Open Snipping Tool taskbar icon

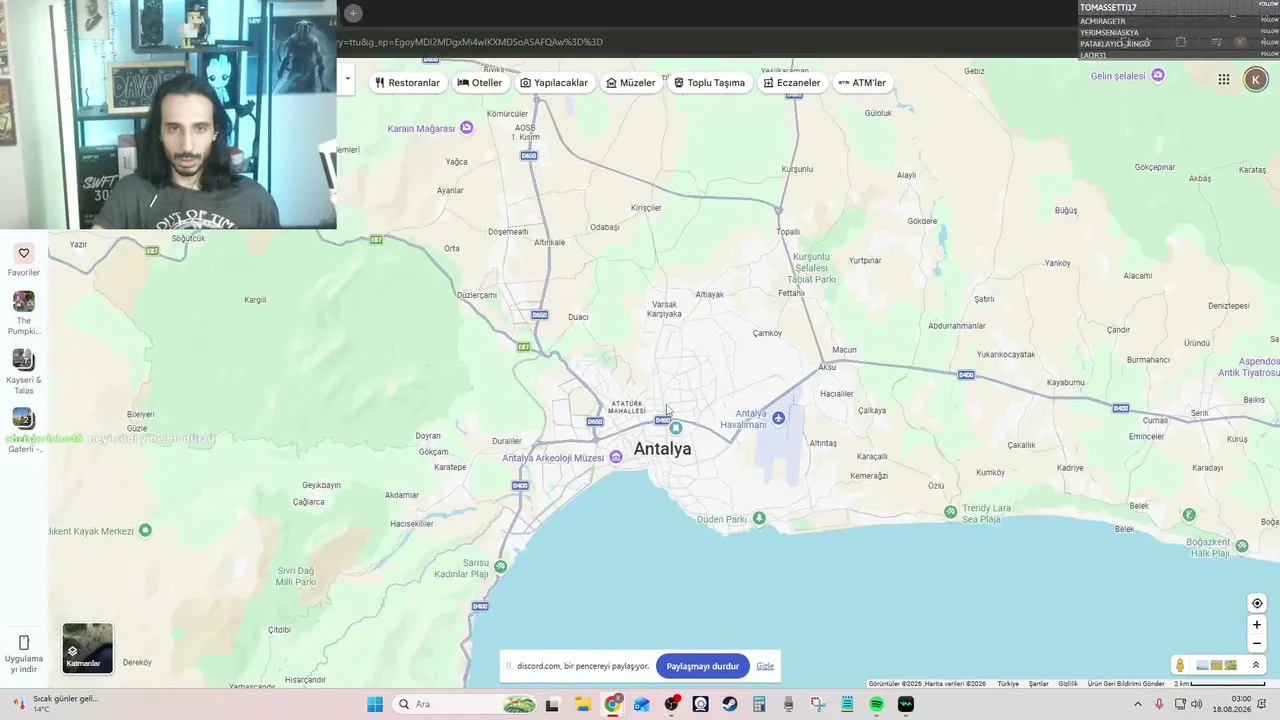(x=818, y=704)
